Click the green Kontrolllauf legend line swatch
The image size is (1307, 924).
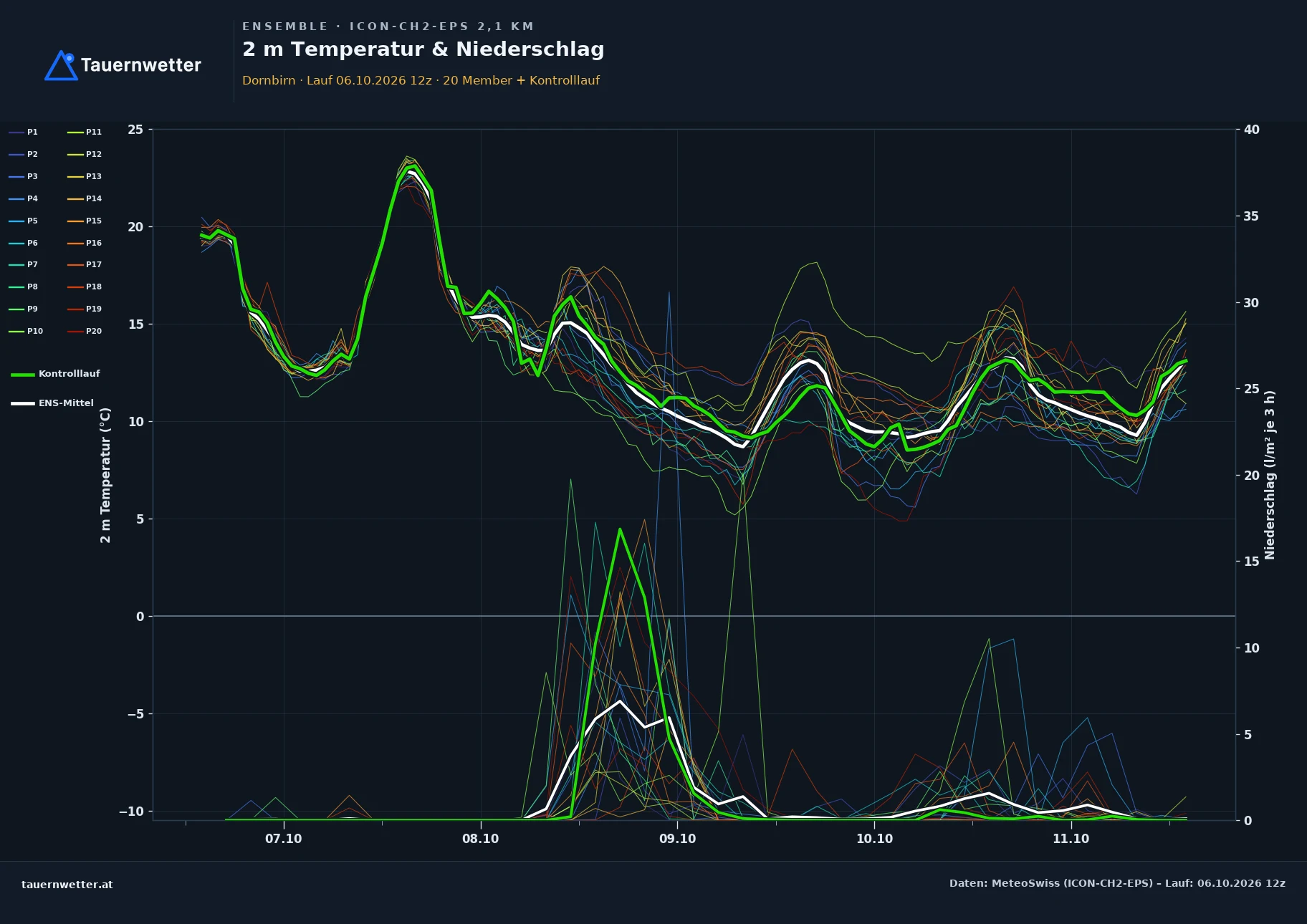coord(23,375)
